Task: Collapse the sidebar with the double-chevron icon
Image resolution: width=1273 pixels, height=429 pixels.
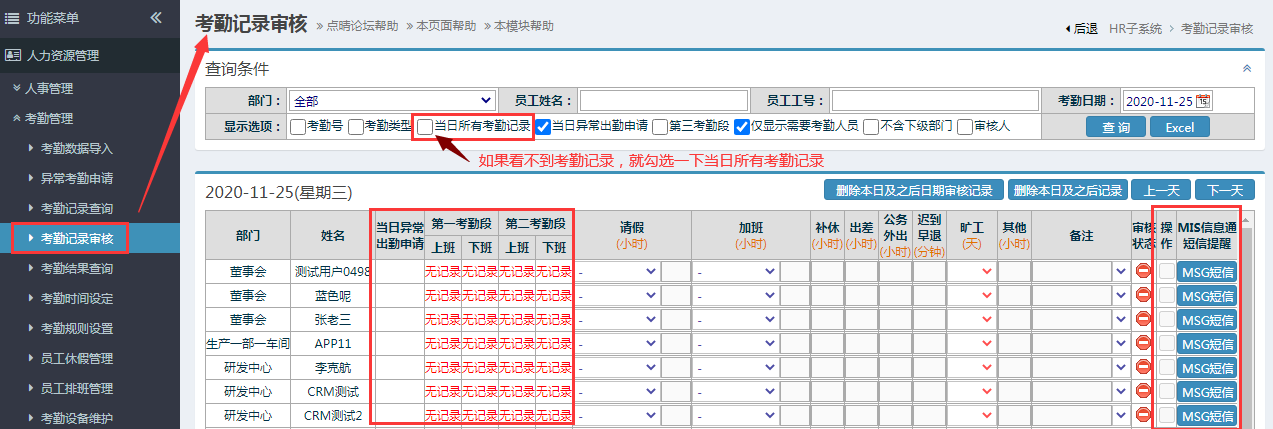Action: [156, 18]
